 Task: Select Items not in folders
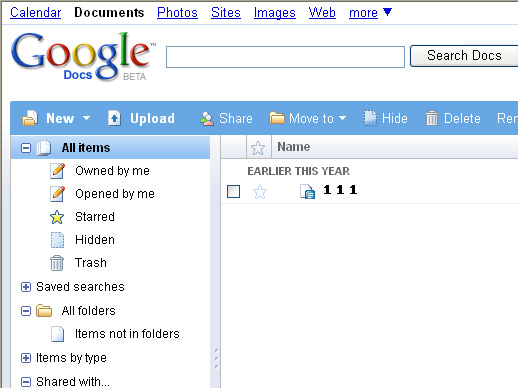point(127,334)
